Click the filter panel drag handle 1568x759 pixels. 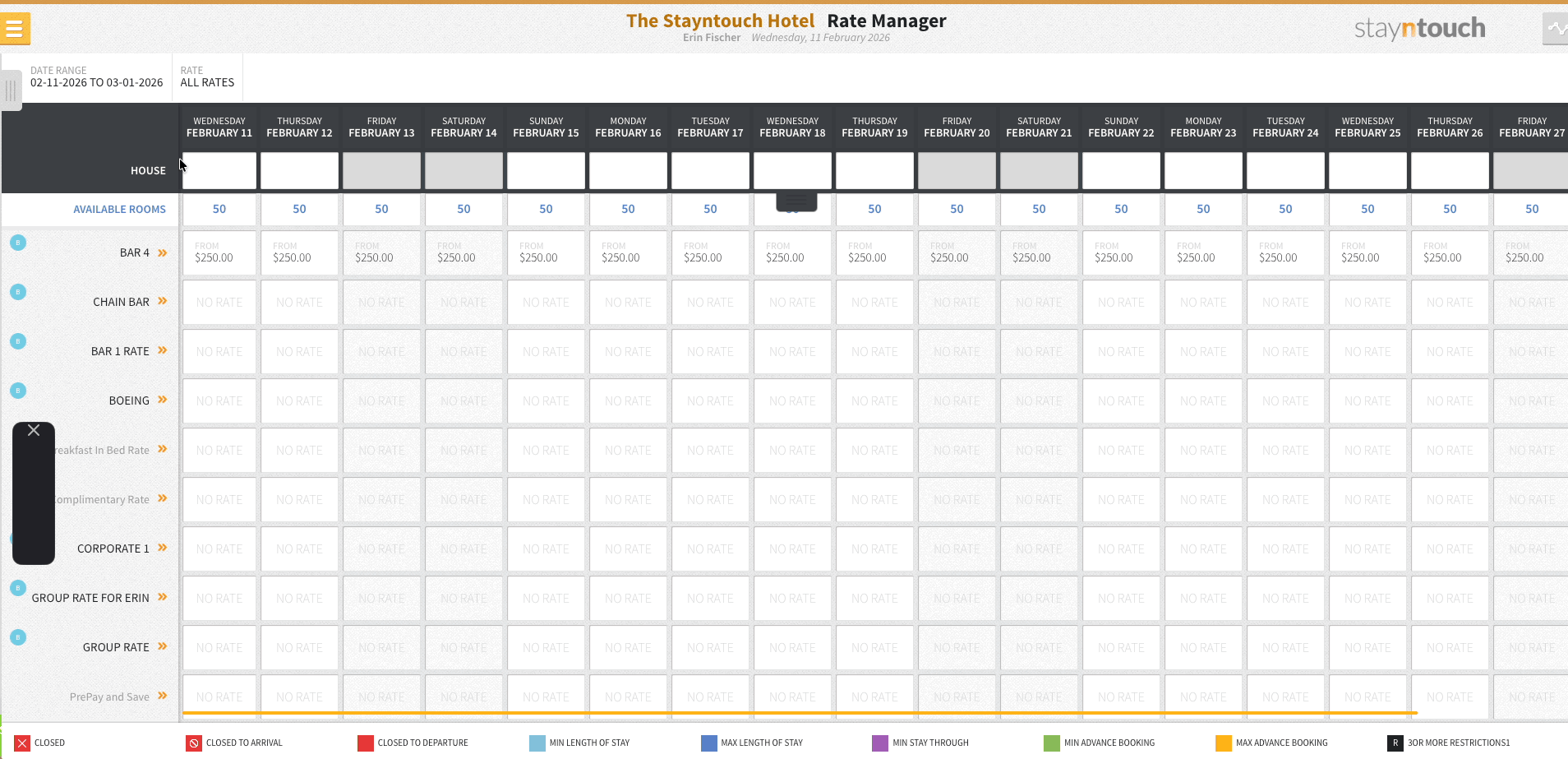coord(11,90)
